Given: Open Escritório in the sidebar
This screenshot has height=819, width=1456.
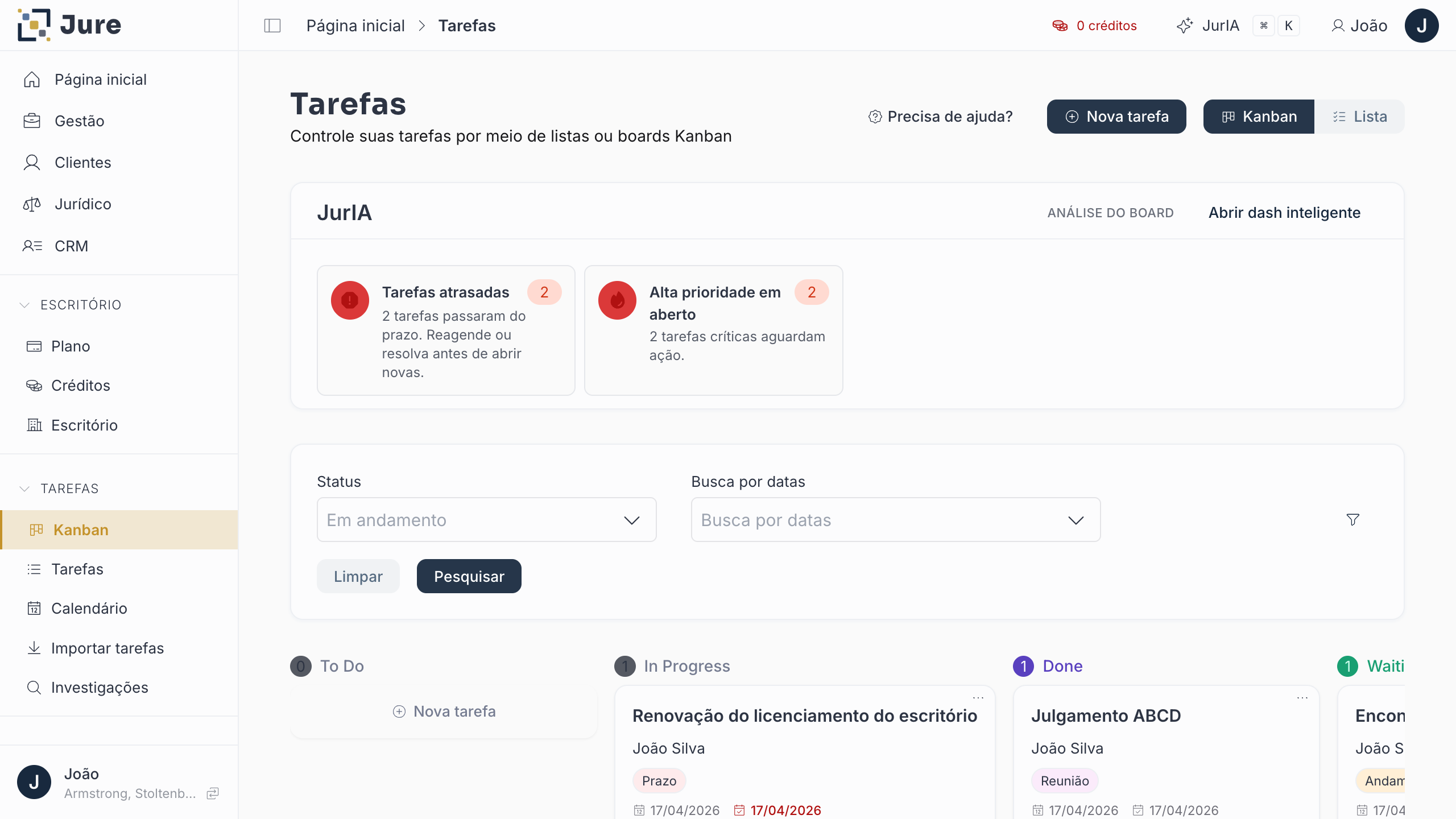Looking at the screenshot, I should pyautogui.click(x=119, y=425).
